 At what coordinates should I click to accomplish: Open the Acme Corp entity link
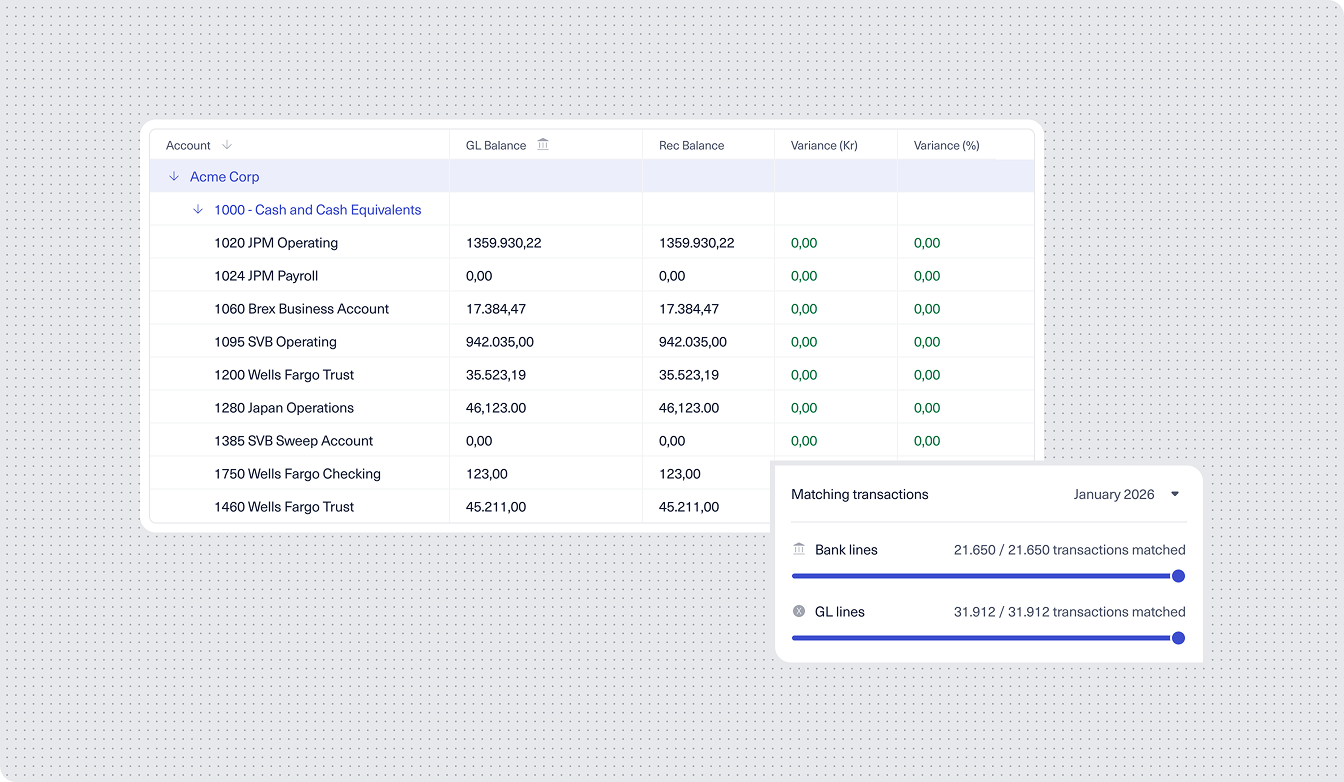pyautogui.click(x=225, y=177)
